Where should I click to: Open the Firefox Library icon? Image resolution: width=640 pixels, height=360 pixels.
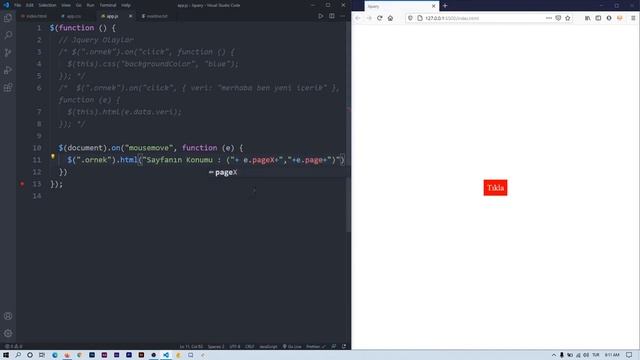pos(587,18)
